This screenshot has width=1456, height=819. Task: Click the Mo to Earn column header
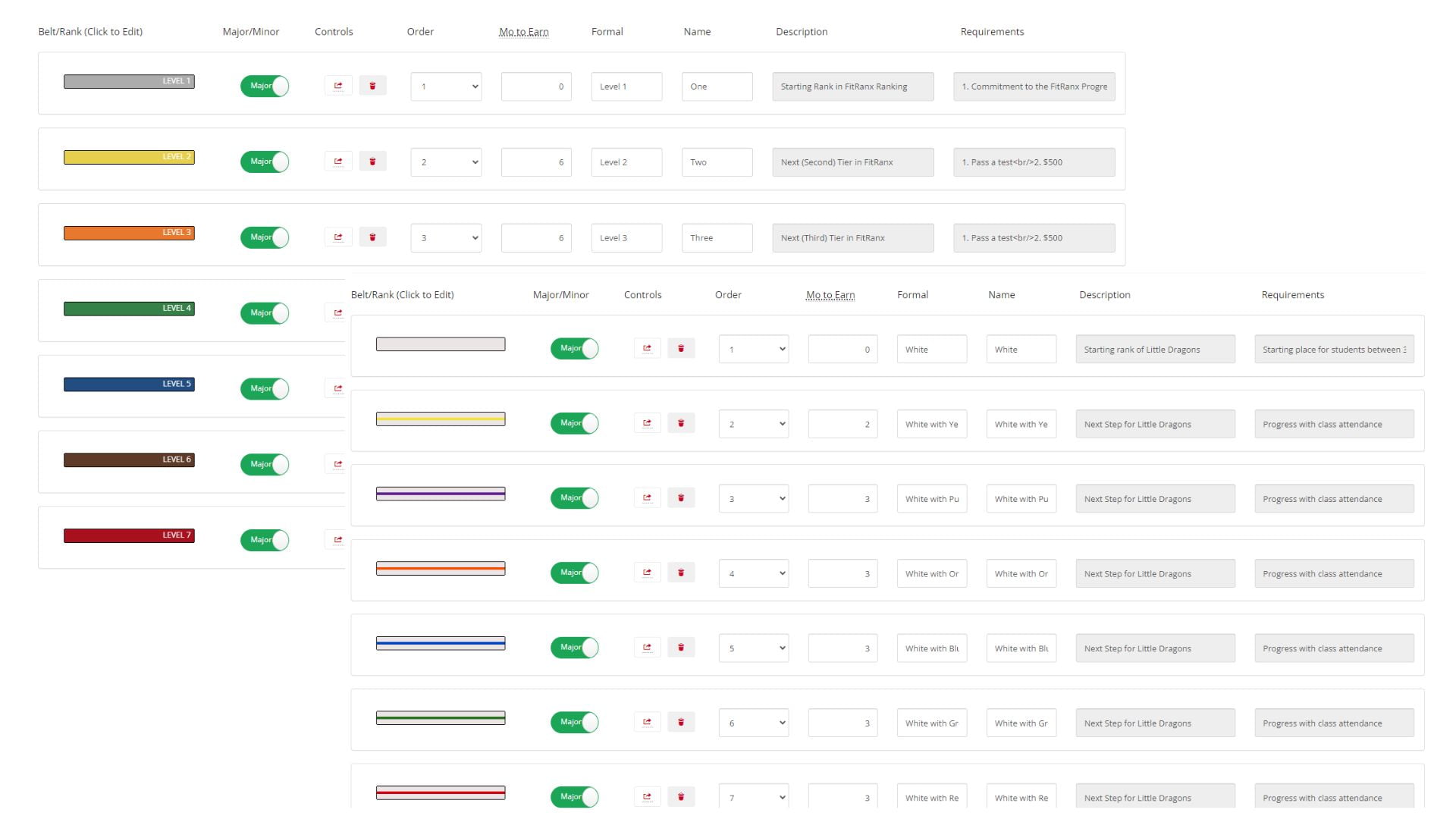pos(522,31)
